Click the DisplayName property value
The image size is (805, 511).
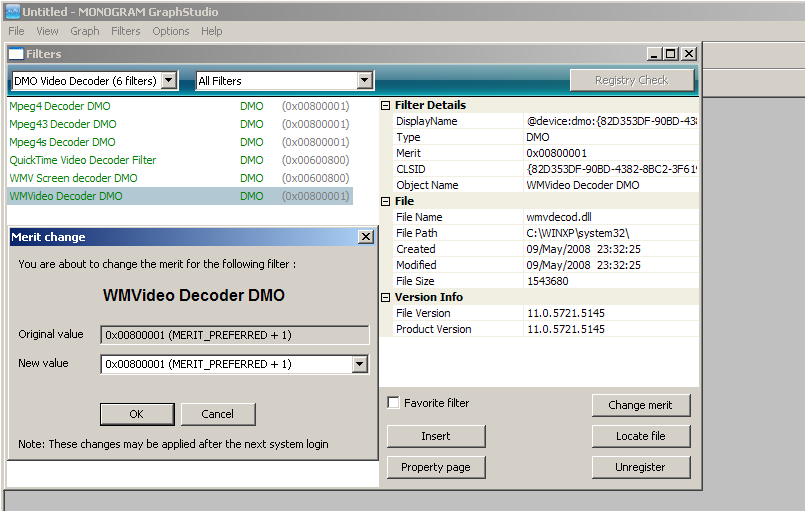click(x=611, y=121)
